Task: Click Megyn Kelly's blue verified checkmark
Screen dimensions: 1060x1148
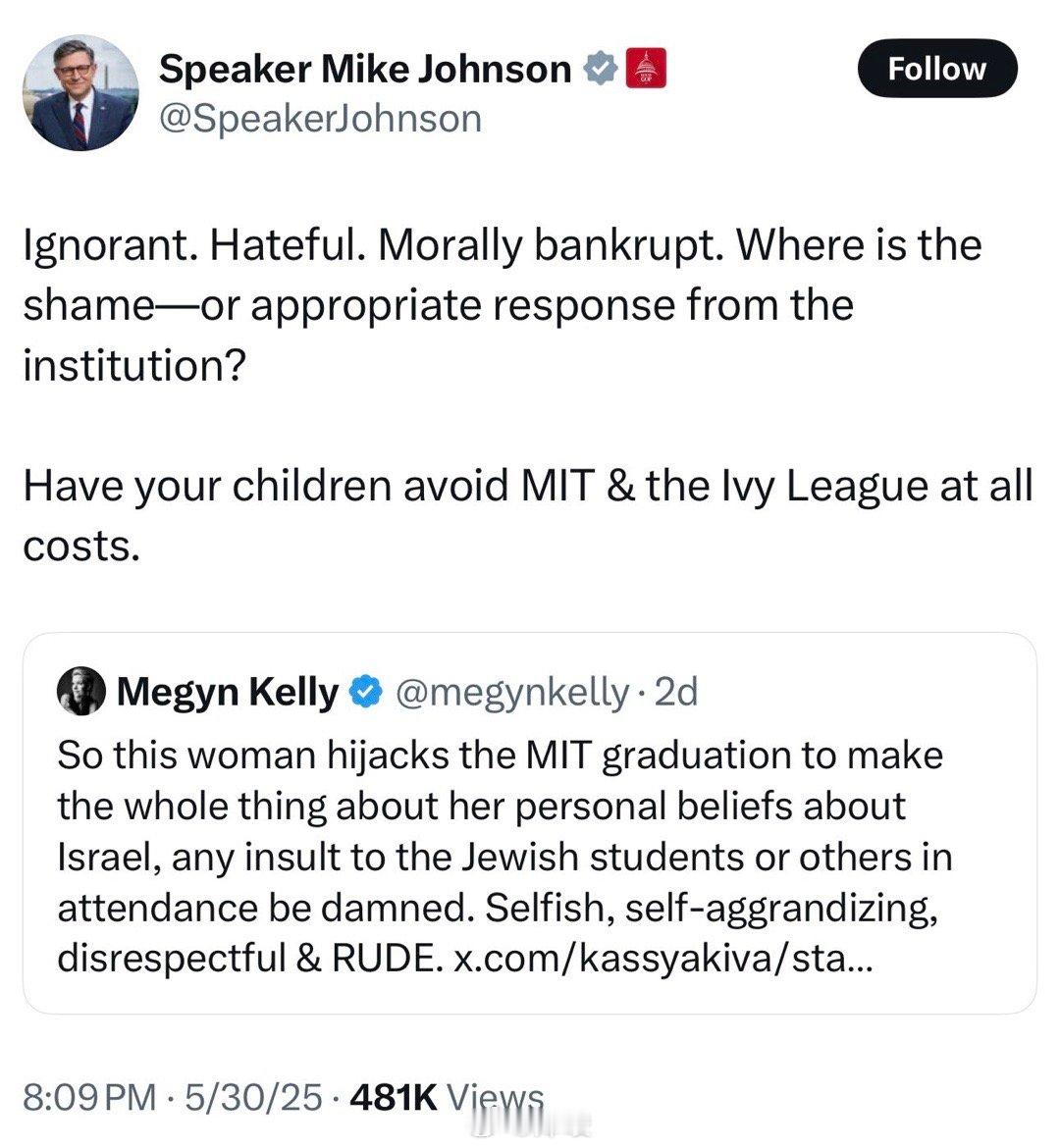Action: 366,691
